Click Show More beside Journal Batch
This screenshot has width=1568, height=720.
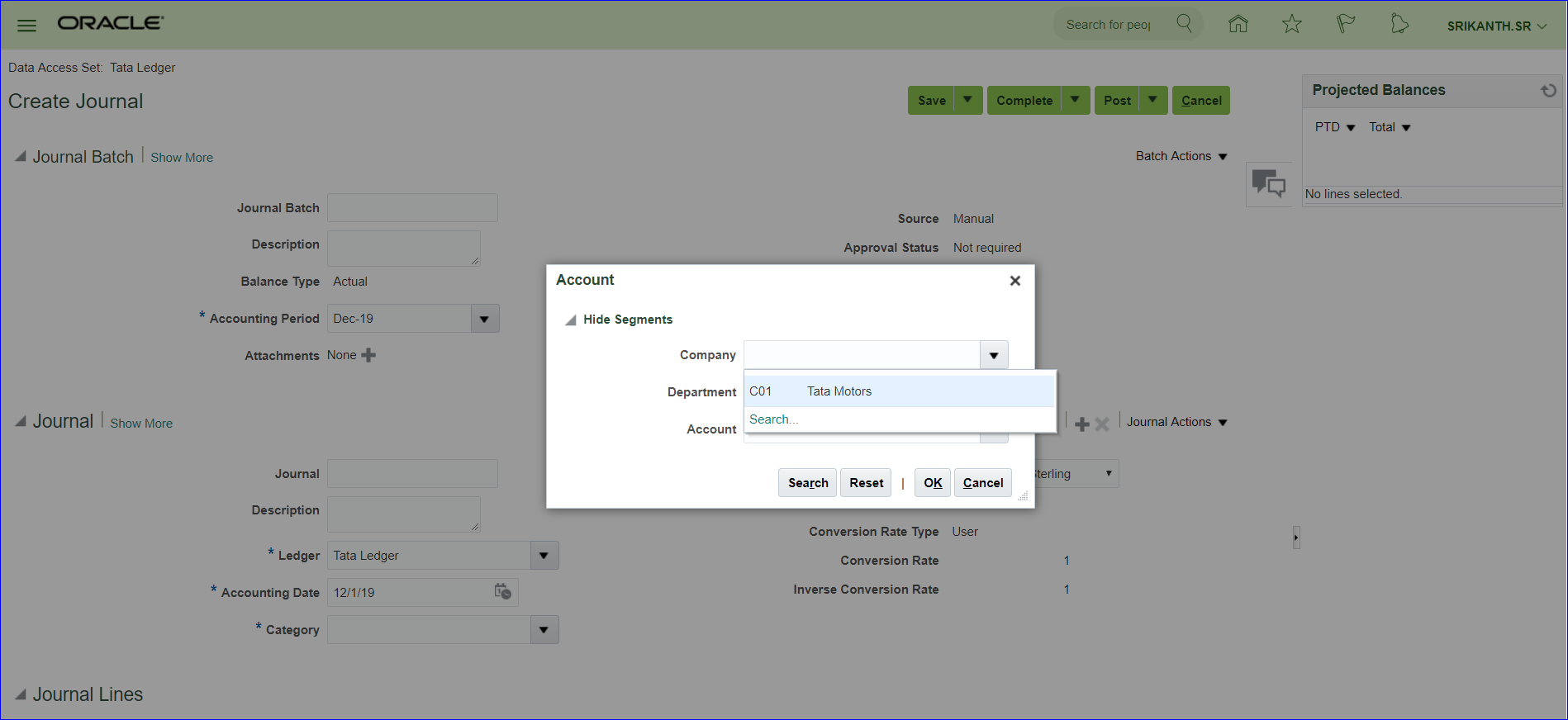[x=182, y=158]
